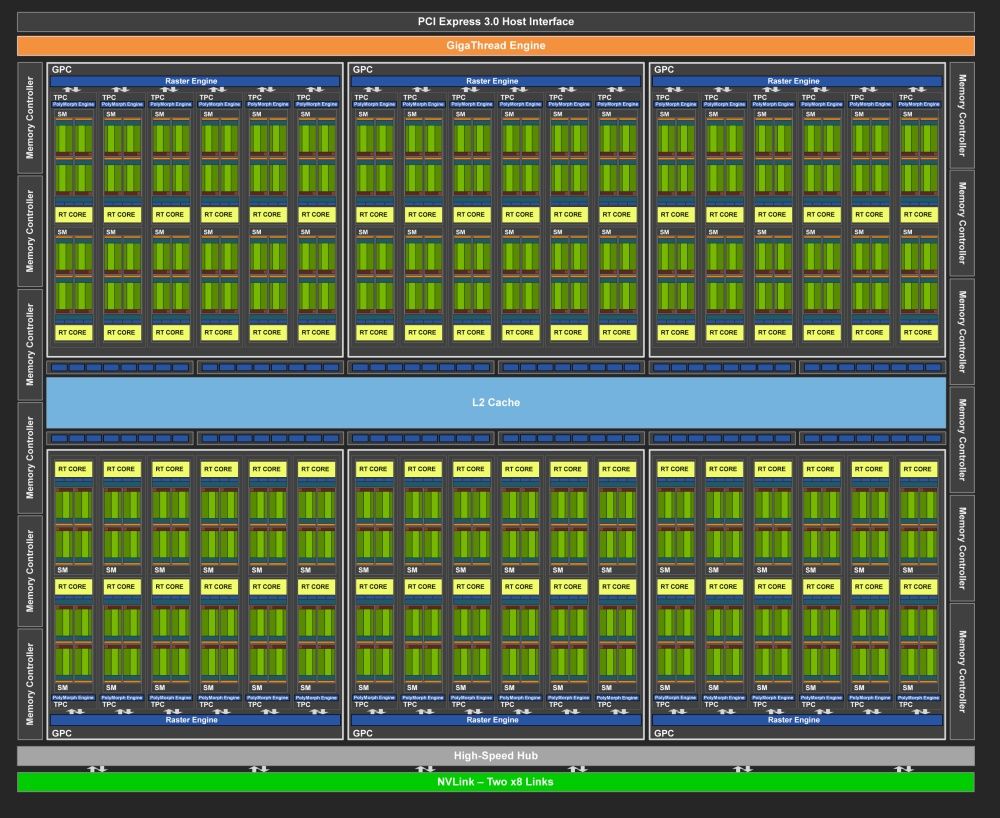Click Raster Engine in the bottom-right GPC
The image size is (1000, 818).
tap(797, 720)
